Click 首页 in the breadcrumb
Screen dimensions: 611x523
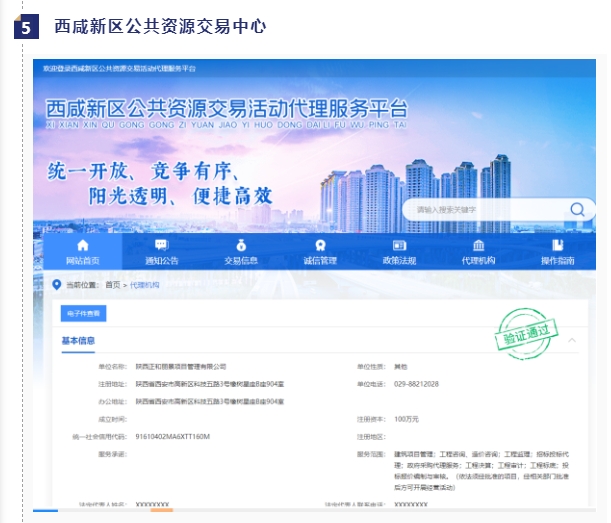point(113,285)
